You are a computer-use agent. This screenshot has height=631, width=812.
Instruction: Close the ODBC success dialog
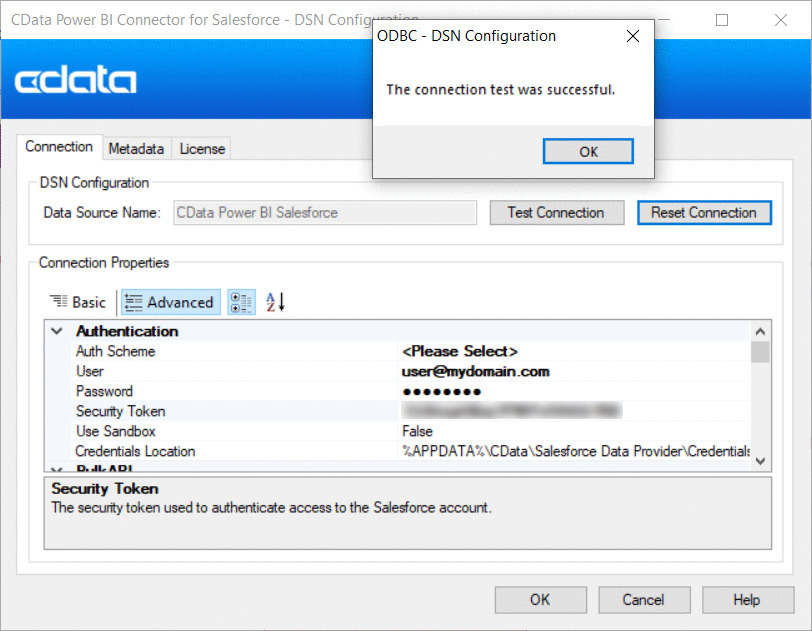(x=588, y=151)
